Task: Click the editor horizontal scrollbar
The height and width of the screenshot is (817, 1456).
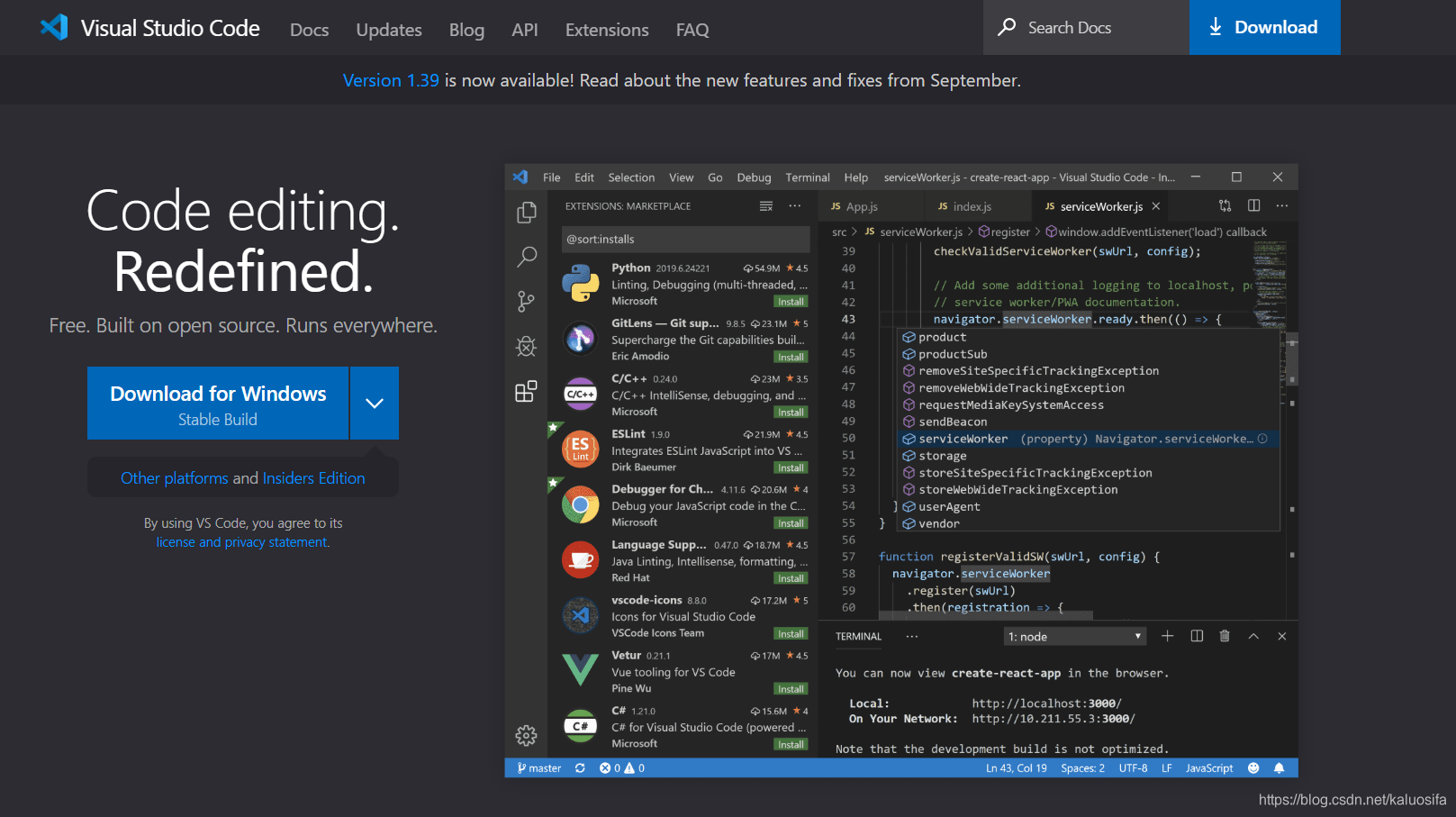Action: point(985,615)
